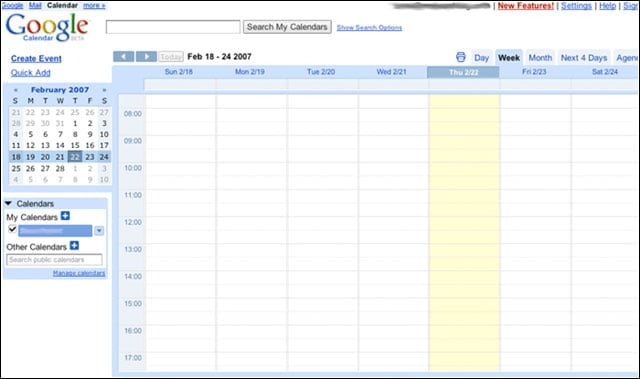Screen dimensions: 640x379
Task: Switch to Day view tab
Action: pos(482,58)
